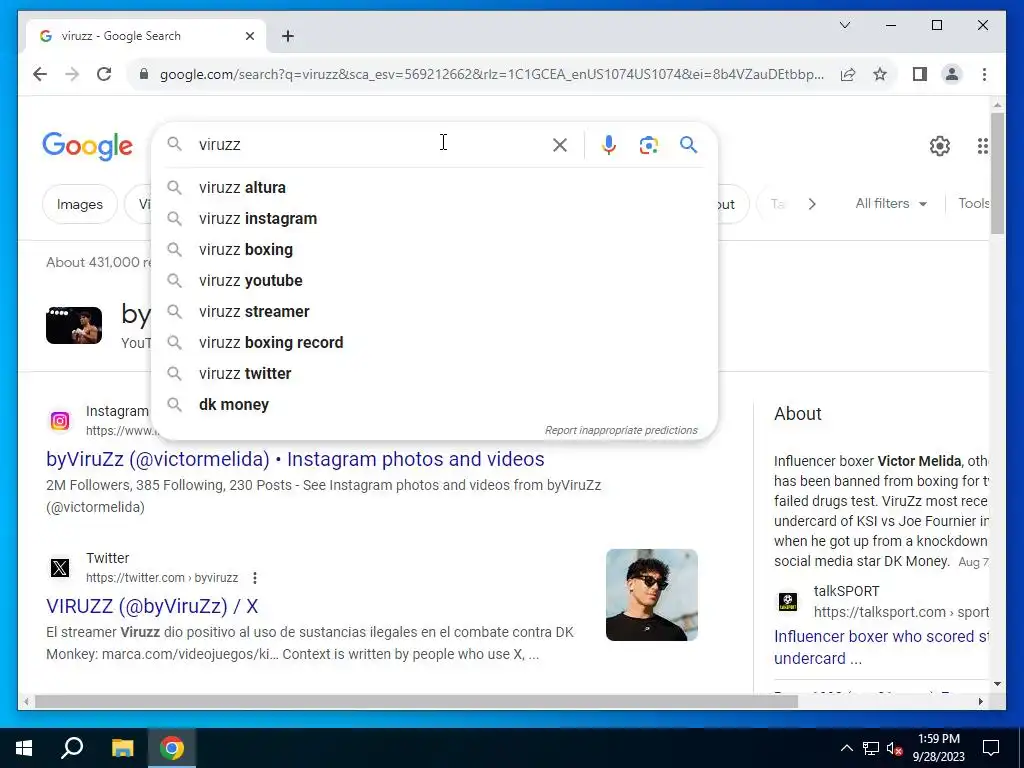The image size is (1024, 768).
Task: Click the talkSPORT site favicon
Action: [788, 601]
